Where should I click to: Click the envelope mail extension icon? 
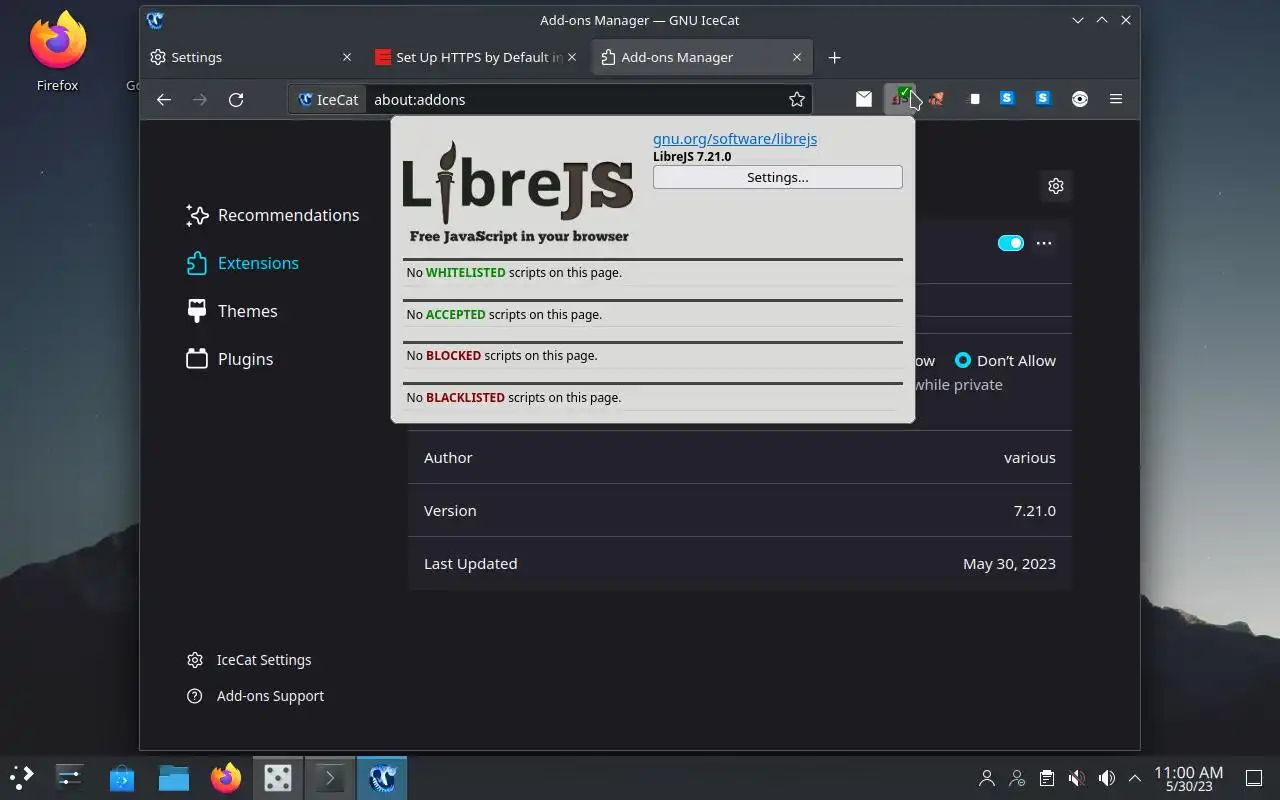click(x=864, y=99)
